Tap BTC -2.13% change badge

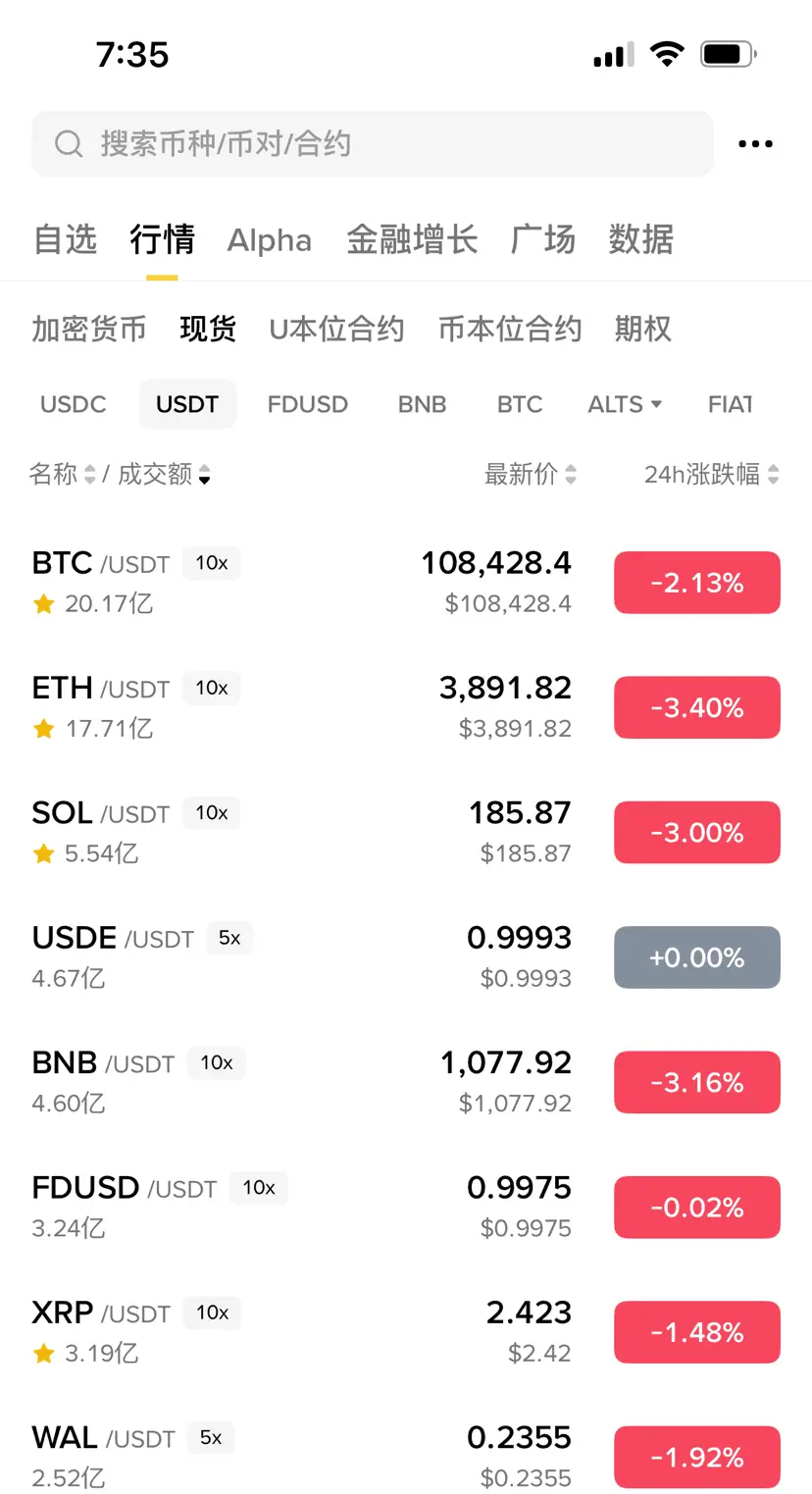pyautogui.click(x=697, y=583)
